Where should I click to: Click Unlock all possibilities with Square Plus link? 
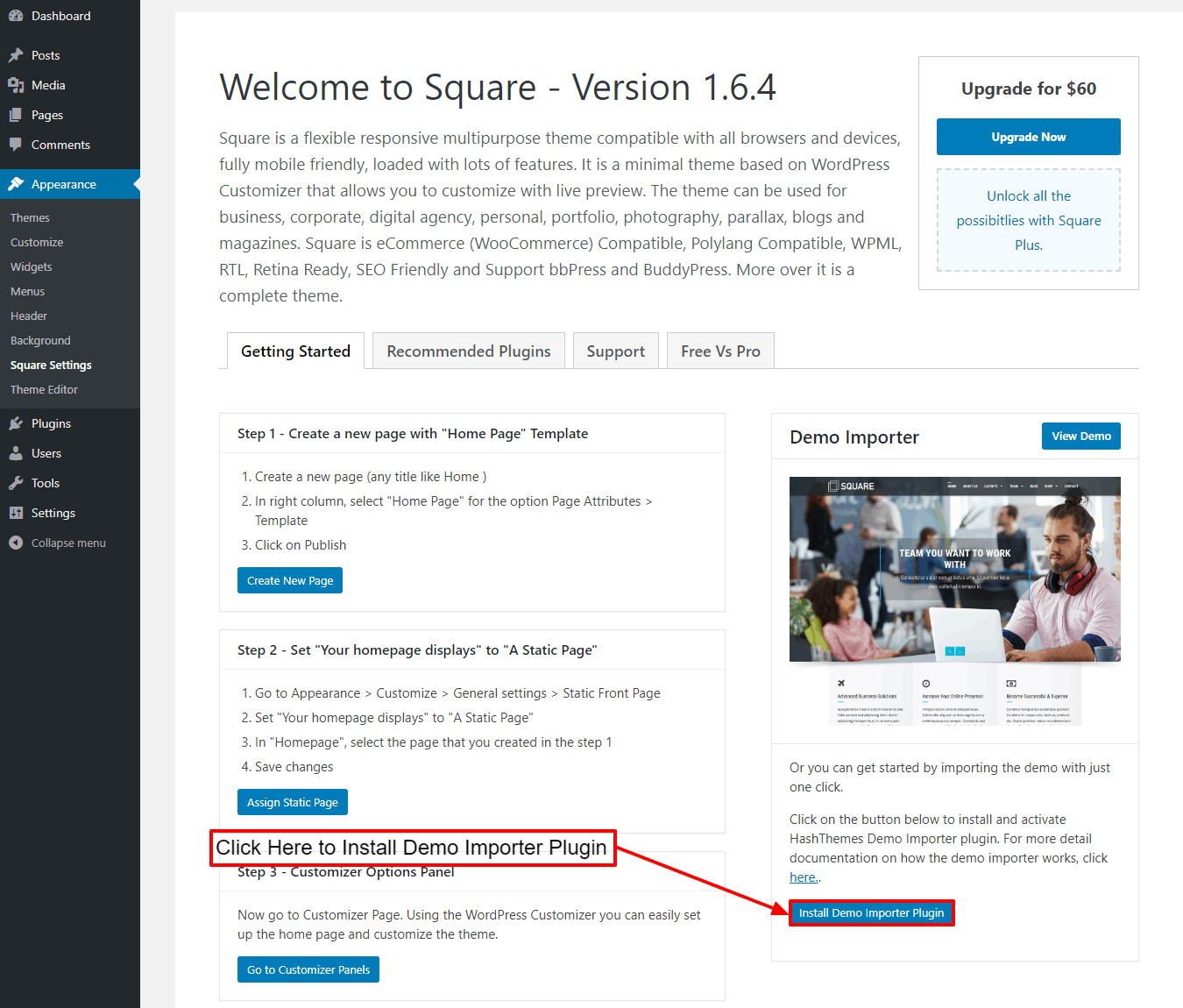pos(1029,220)
